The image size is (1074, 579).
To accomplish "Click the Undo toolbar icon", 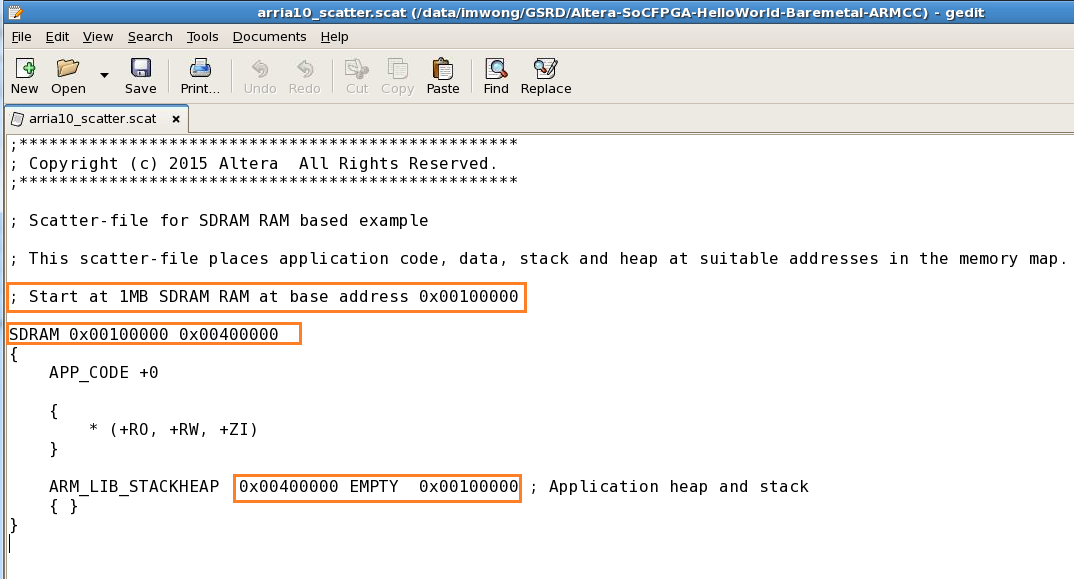I will pyautogui.click(x=260, y=69).
